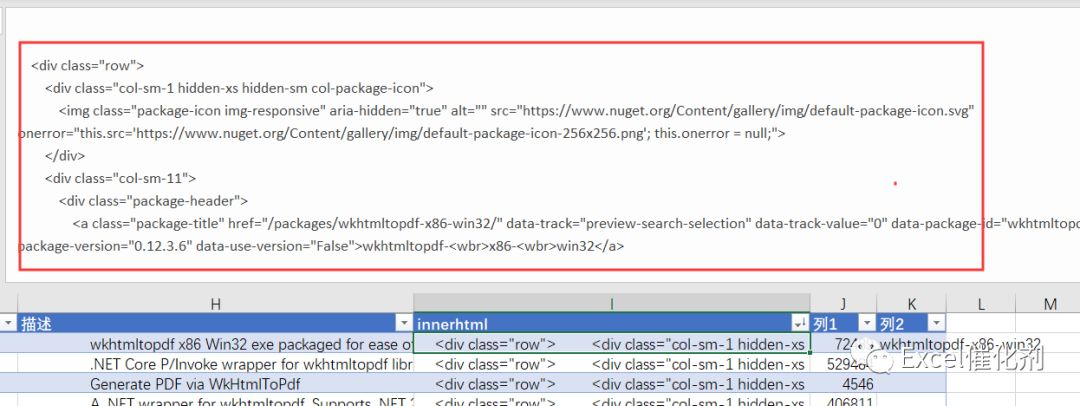Select column K header
Image resolution: width=1080 pixels, height=406 pixels.
click(x=911, y=304)
